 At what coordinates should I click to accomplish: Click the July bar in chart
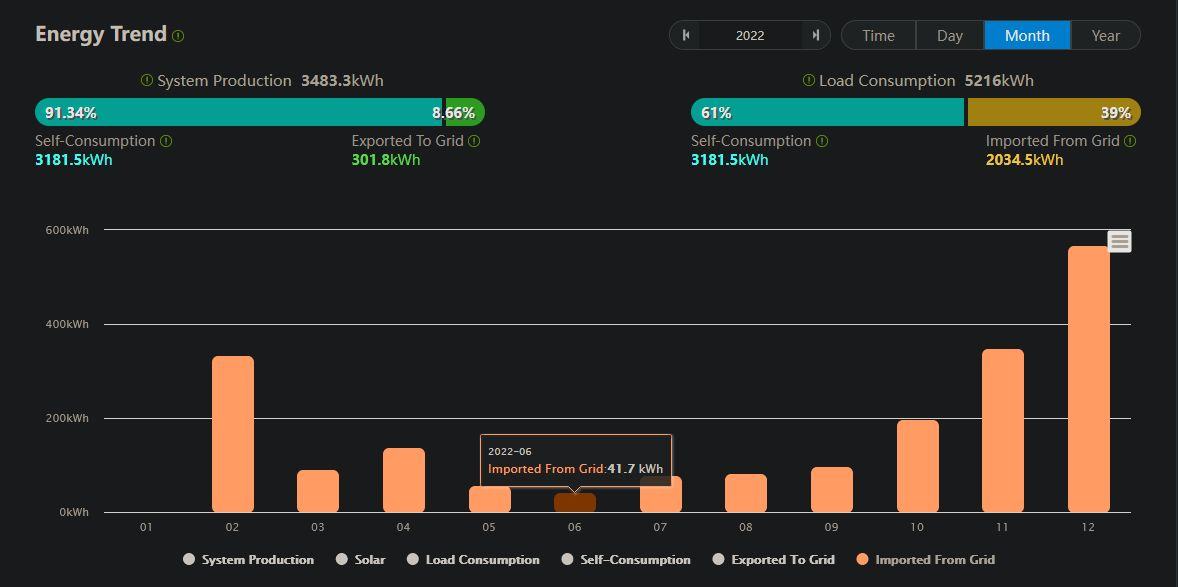tap(660, 496)
